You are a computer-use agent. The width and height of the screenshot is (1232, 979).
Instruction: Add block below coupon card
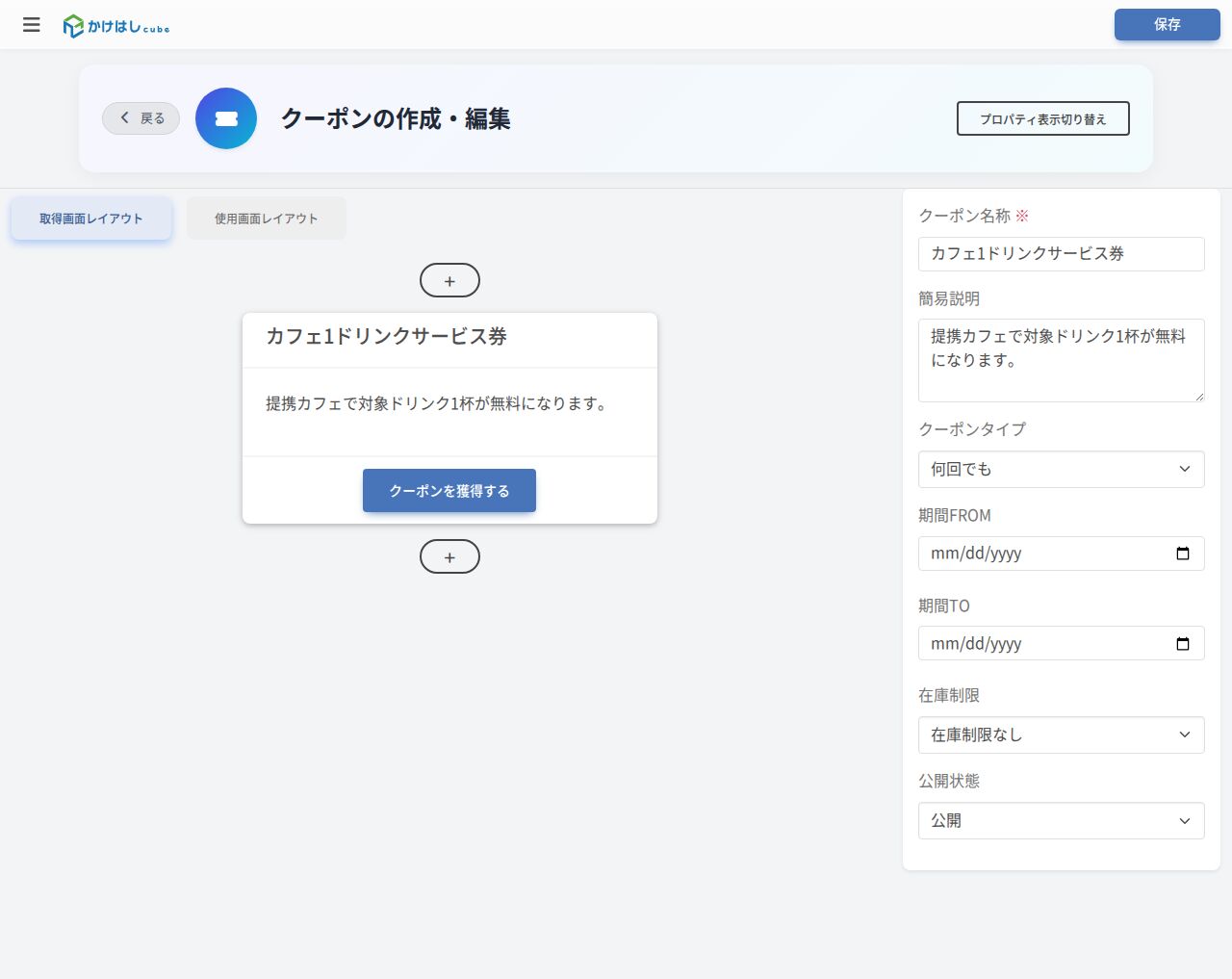pos(449,556)
